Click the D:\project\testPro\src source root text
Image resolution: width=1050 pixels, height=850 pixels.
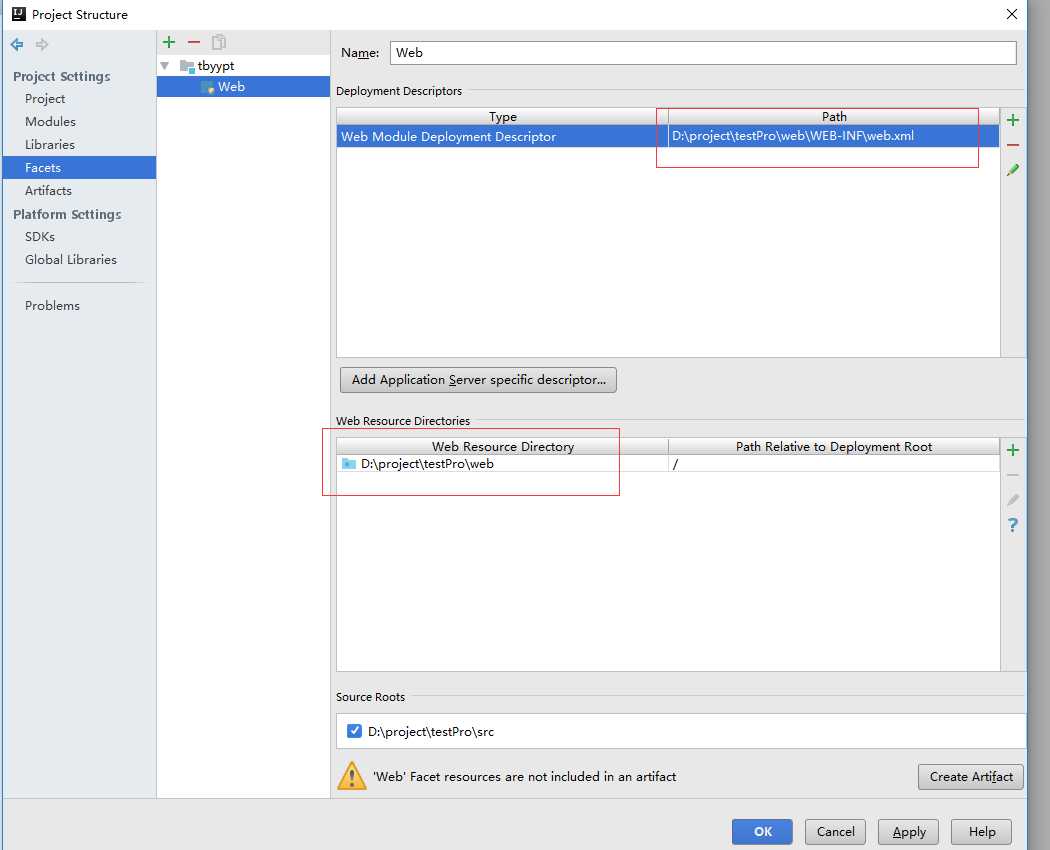[431, 731]
